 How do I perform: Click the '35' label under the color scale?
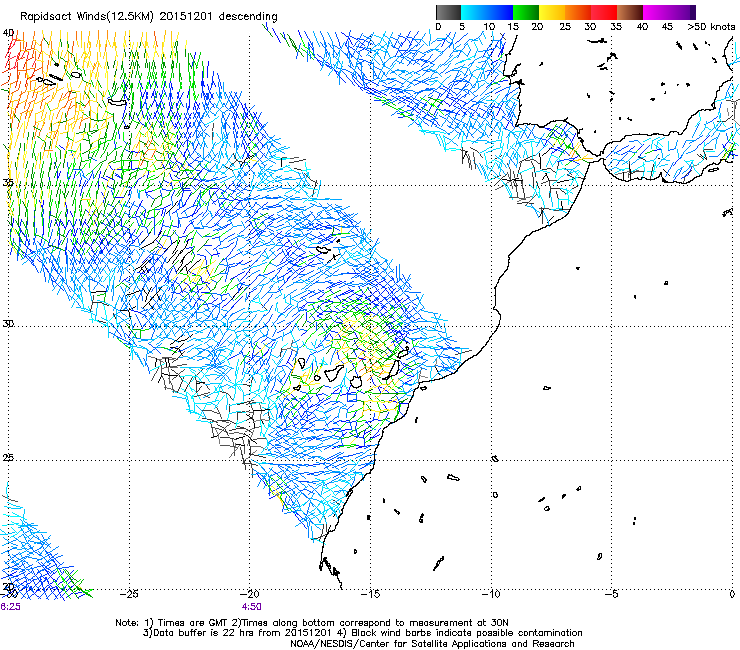point(616,26)
